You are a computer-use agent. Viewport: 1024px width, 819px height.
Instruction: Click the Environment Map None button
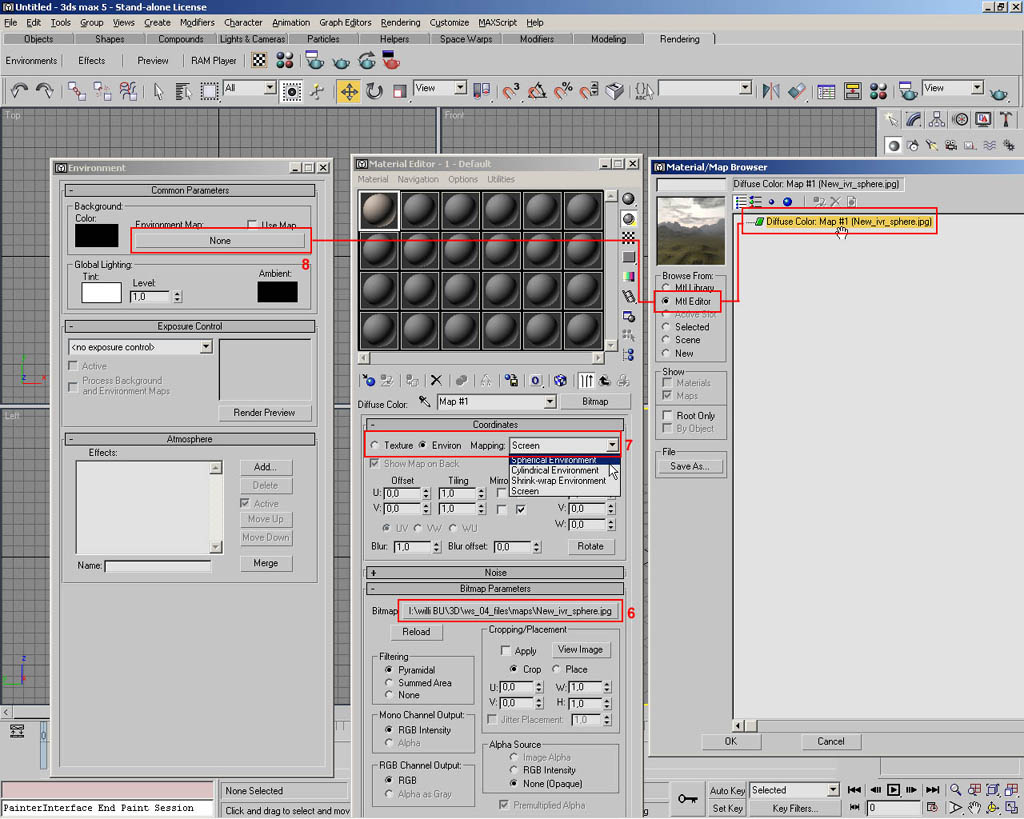[x=220, y=241]
